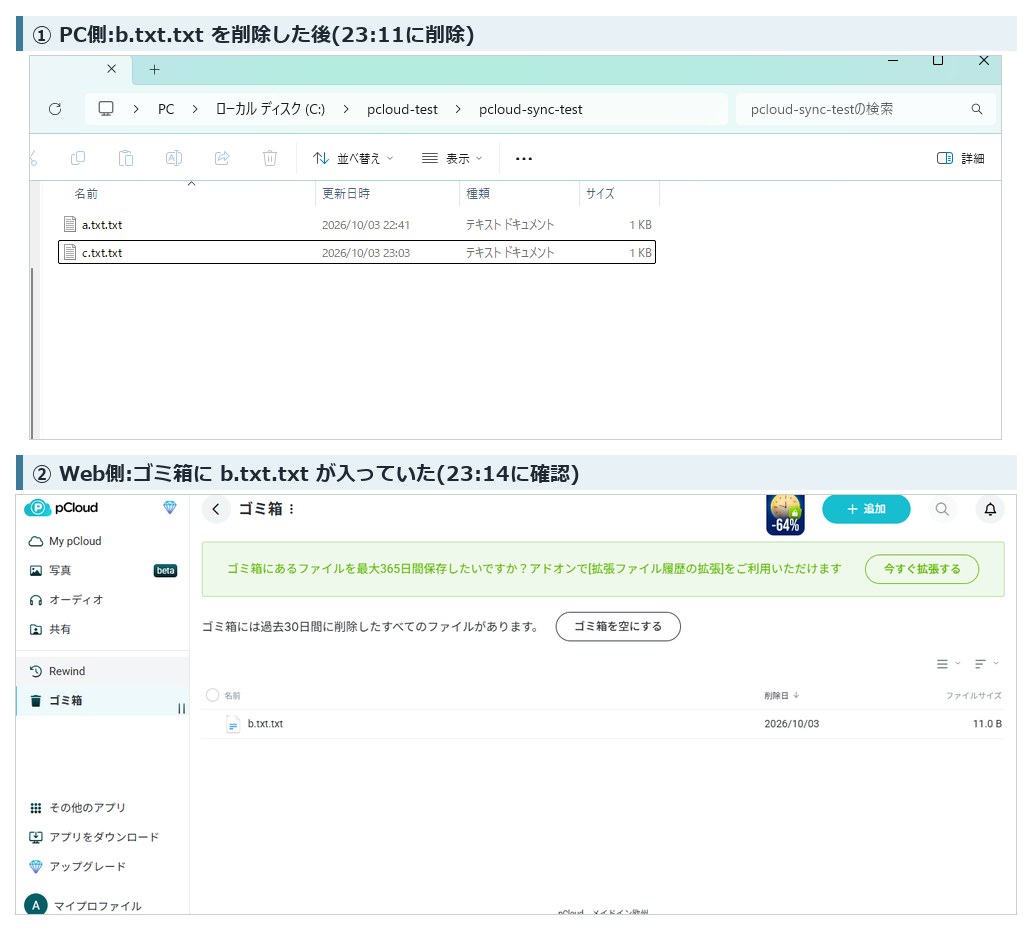Click the copy icon in Explorer toolbar
The height and width of the screenshot is (930, 1032).
pos(78,158)
